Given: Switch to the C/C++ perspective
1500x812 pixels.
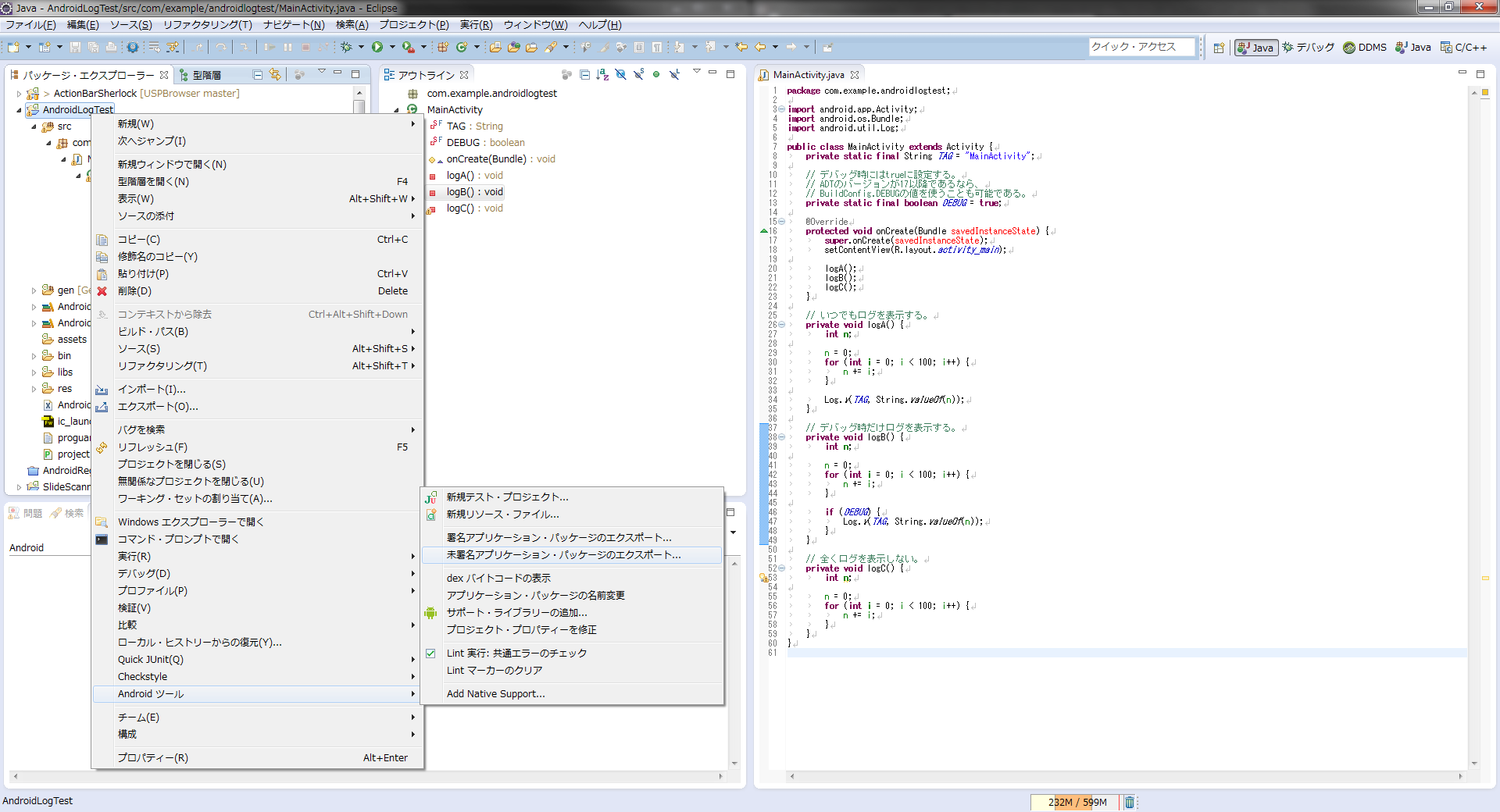Looking at the screenshot, I should click(1464, 48).
